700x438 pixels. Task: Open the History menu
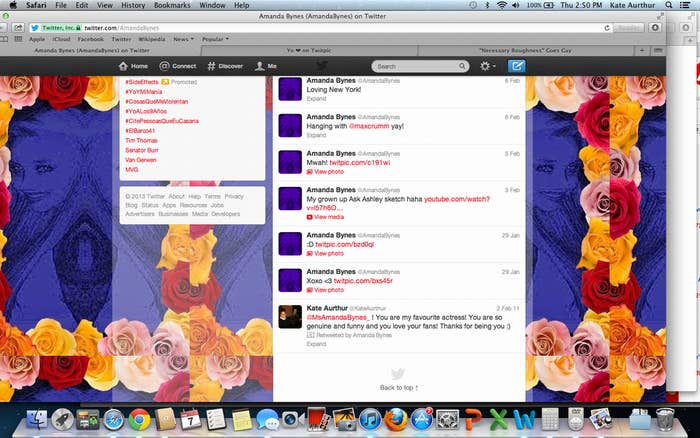(x=133, y=5)
